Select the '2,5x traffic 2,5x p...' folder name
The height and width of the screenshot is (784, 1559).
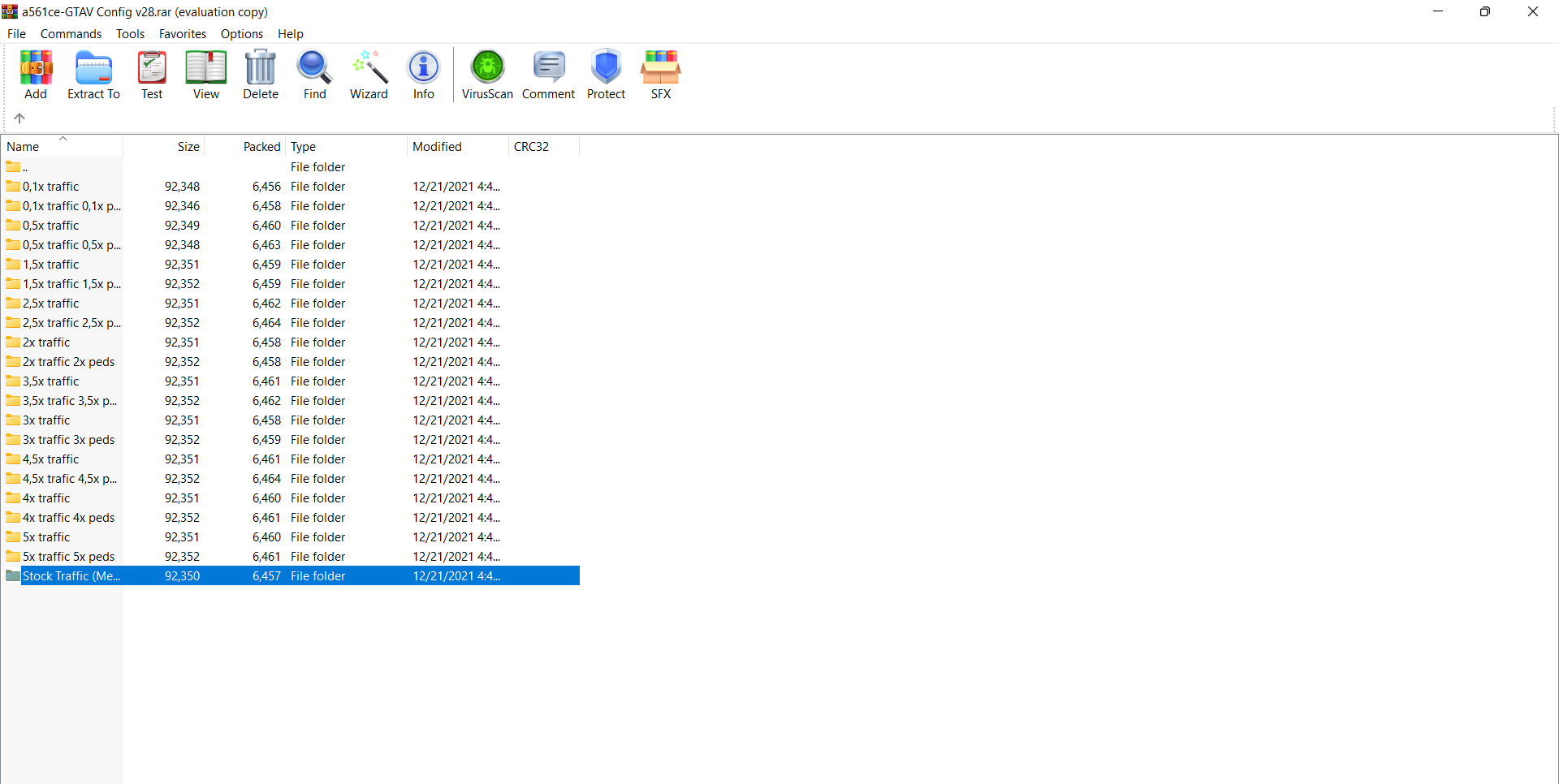point(71,323)
